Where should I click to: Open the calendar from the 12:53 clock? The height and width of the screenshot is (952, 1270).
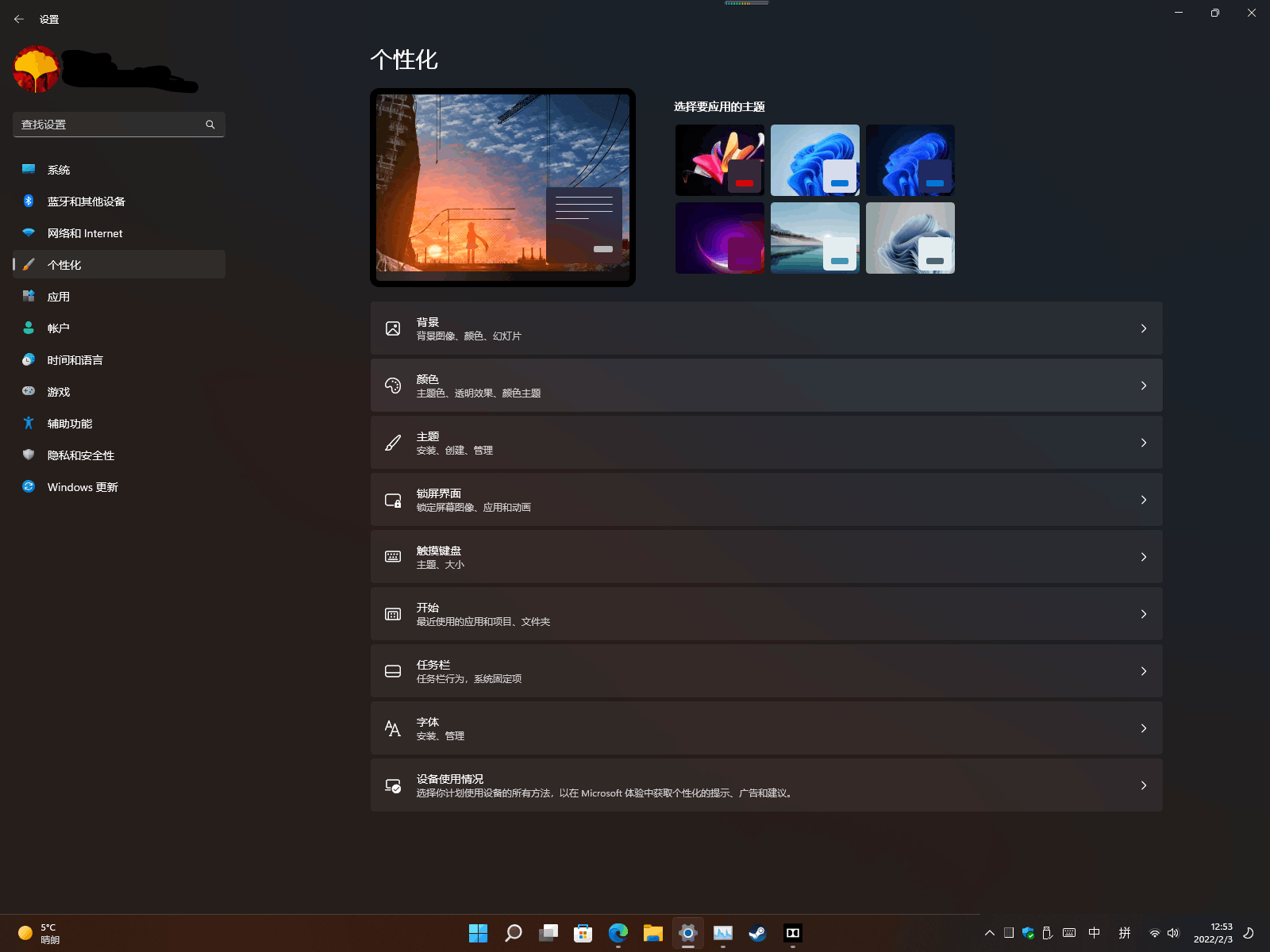[x=1213, y=933]
